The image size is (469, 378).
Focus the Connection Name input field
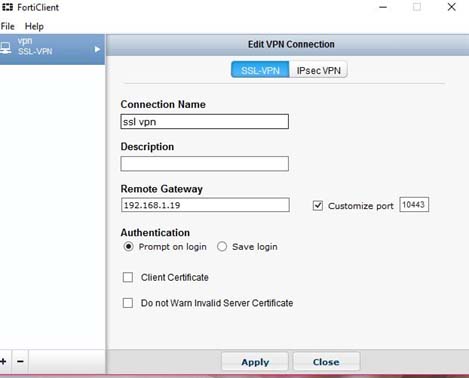pyautogui.click(x=205, y=122)
